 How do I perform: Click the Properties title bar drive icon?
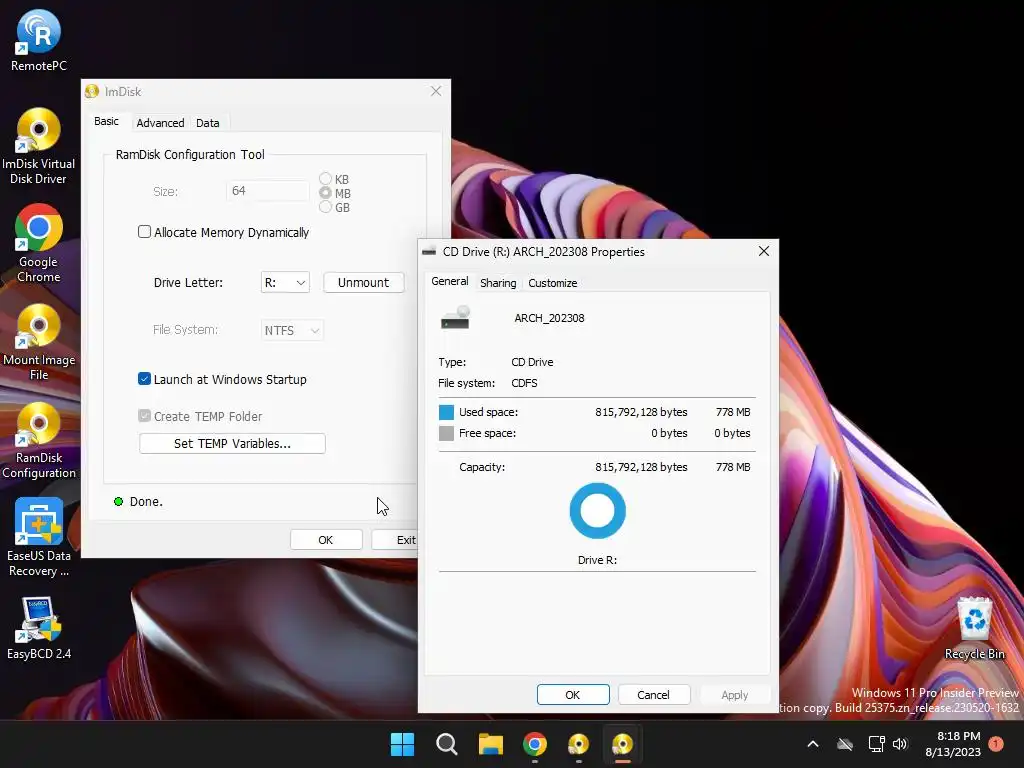click(x=429, y=251)
